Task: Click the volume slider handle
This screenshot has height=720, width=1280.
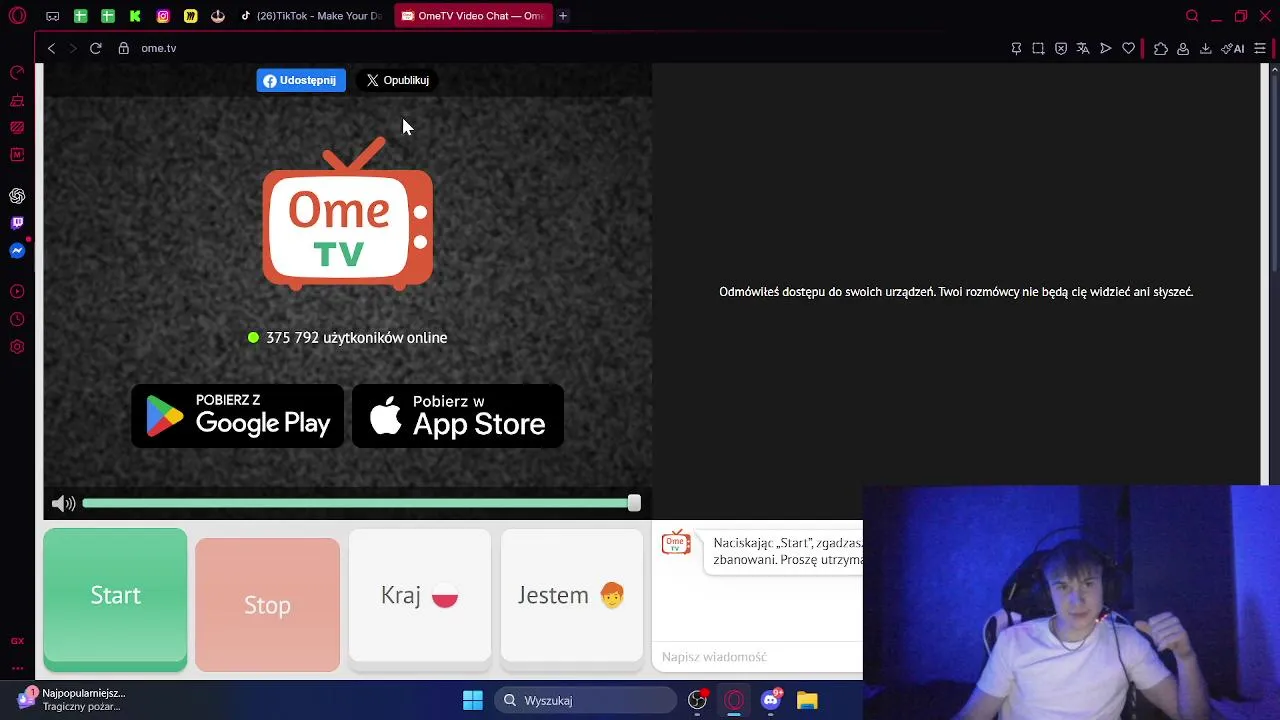Action: [x=634, y=504]
